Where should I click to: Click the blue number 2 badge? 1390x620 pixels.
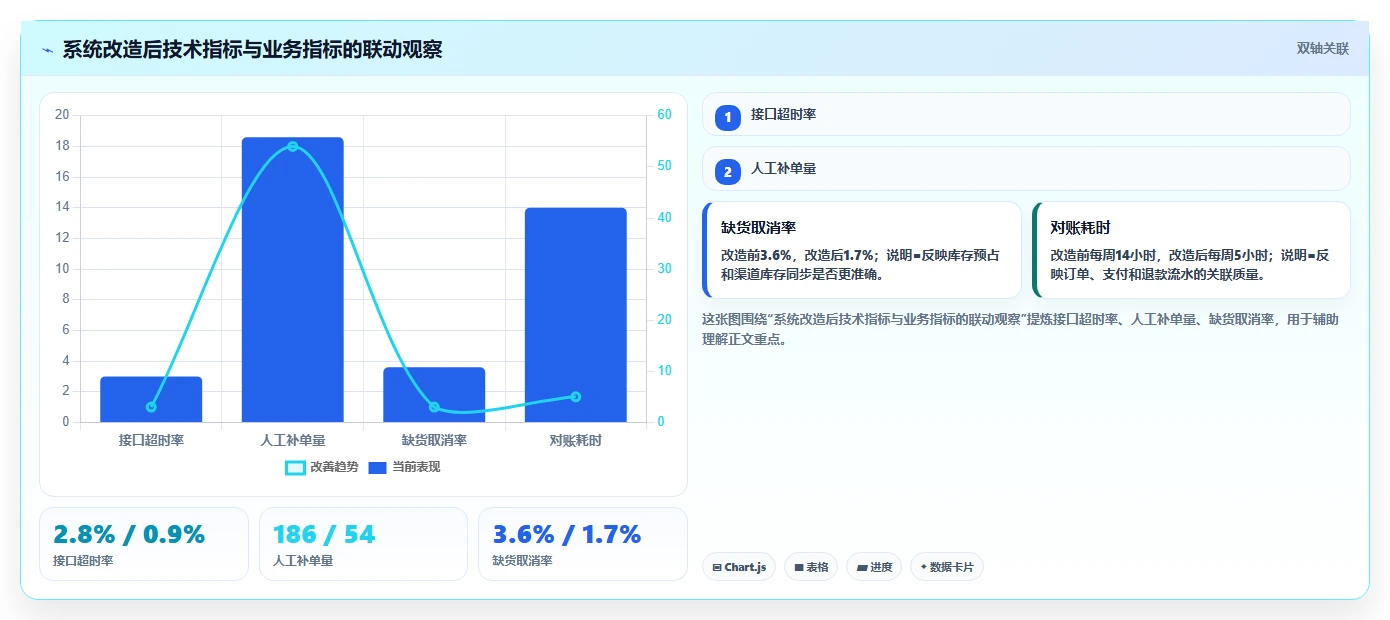728,172
